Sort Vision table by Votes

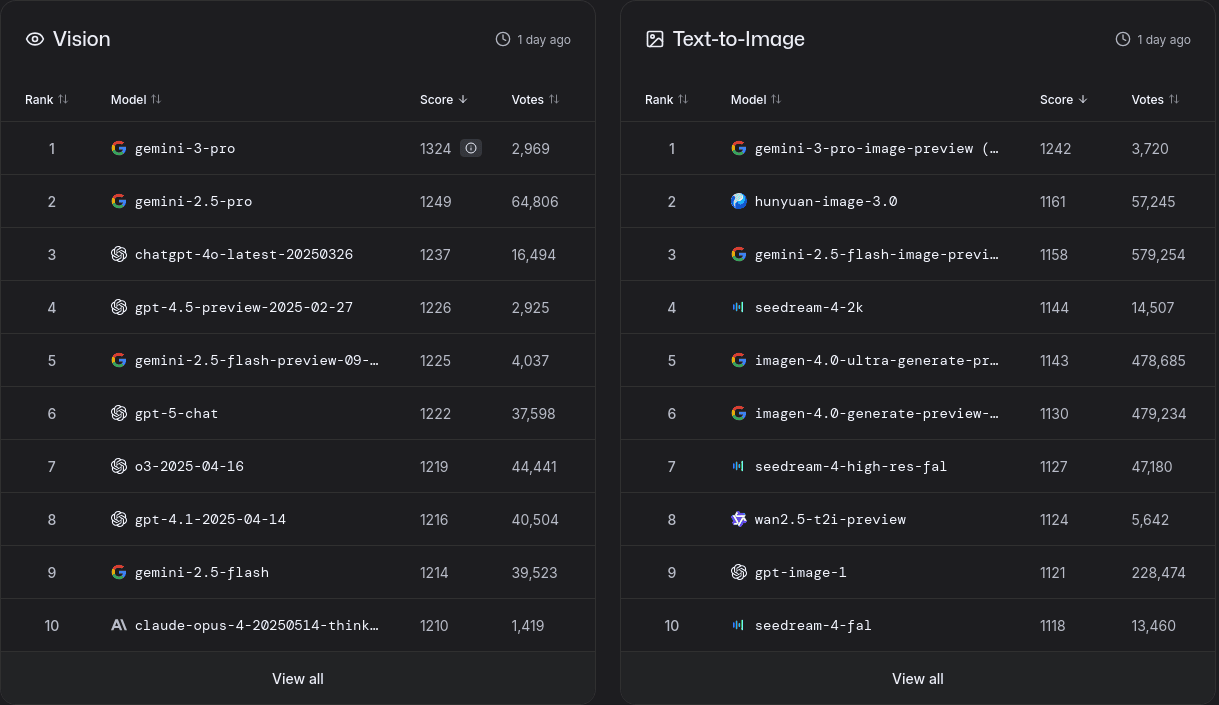pyautogui.click(x=535, y=99)
